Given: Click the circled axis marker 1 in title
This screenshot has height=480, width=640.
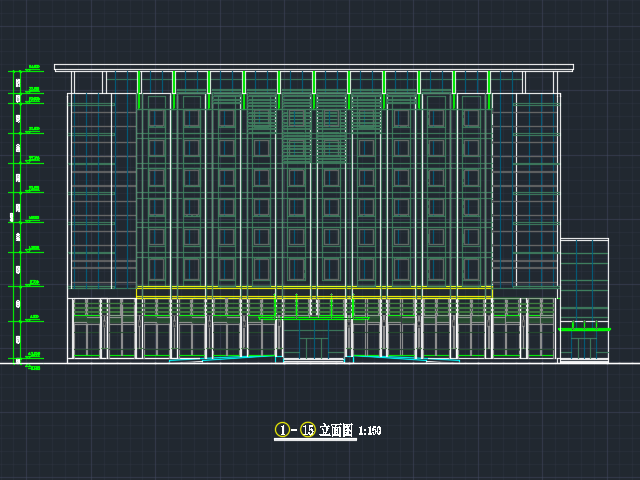Looking at the screenshot, I should pos(282,430).
